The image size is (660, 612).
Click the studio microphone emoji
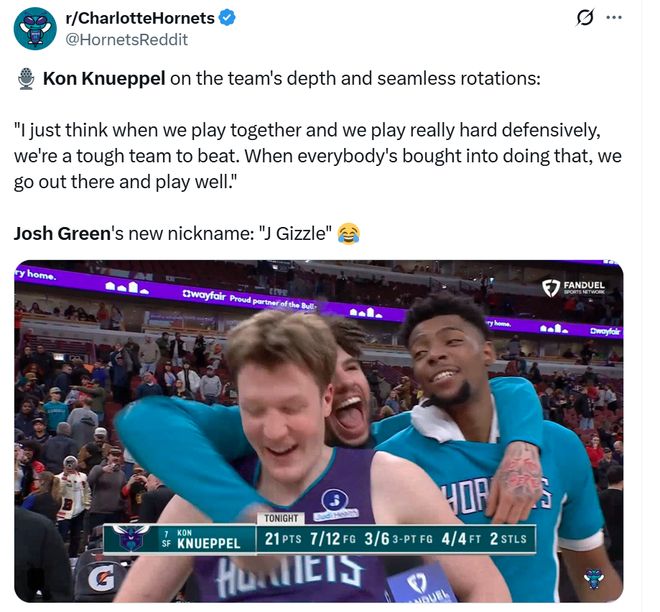click(x=26, y=79)
